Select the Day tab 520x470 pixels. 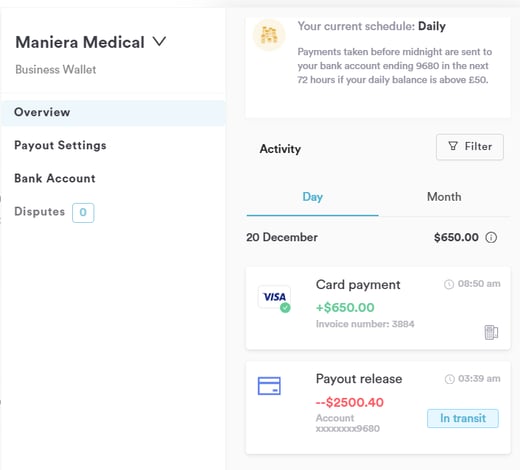pos(312,197)
